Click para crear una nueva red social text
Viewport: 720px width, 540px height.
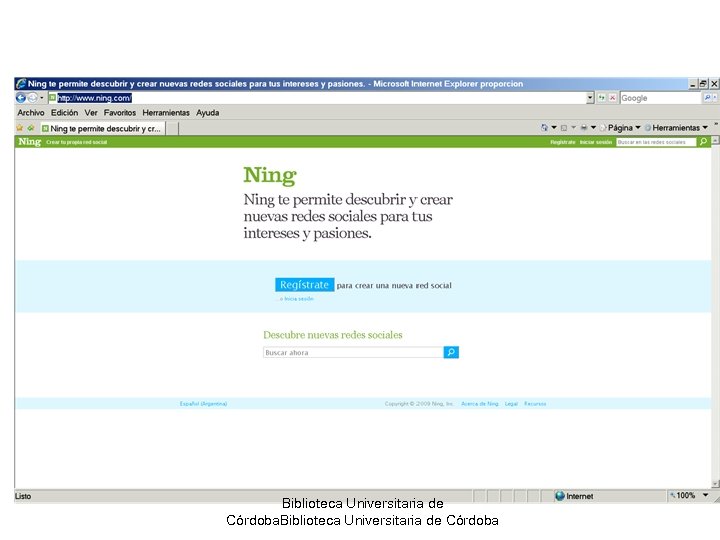point(394,285)
